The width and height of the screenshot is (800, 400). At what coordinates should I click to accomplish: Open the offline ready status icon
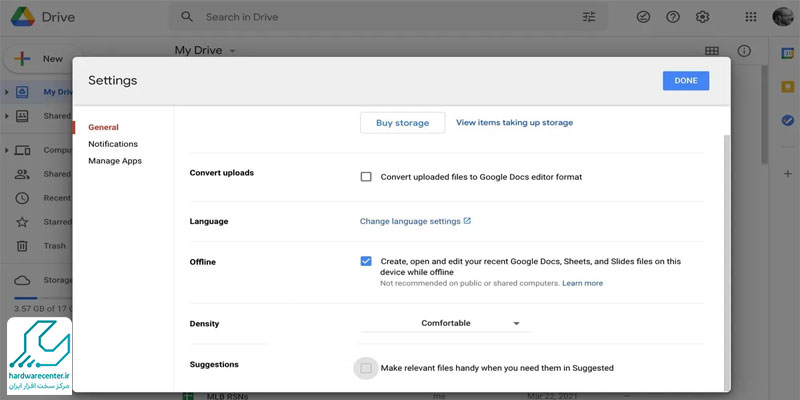(x=643, y=17)
